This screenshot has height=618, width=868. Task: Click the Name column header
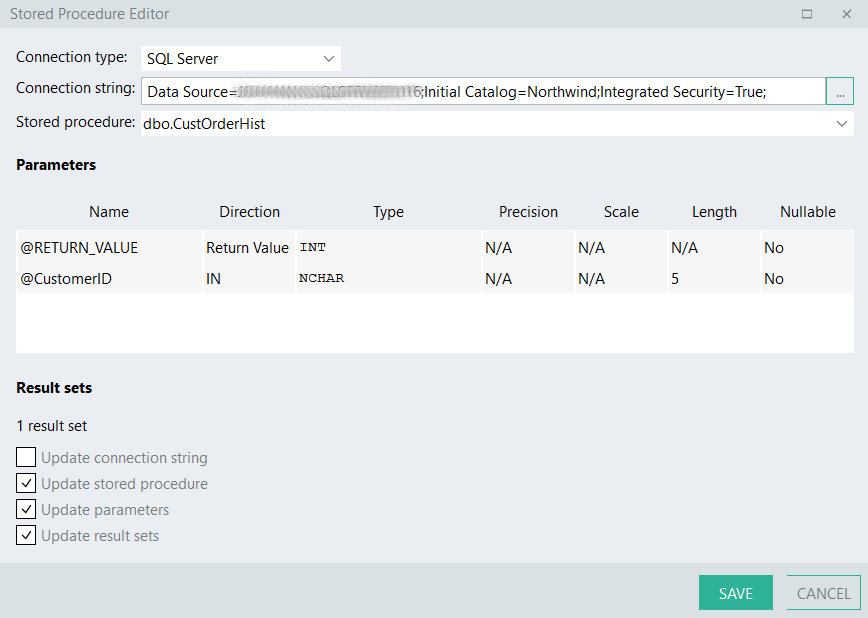pyautogui.click(x=108, y=211)
